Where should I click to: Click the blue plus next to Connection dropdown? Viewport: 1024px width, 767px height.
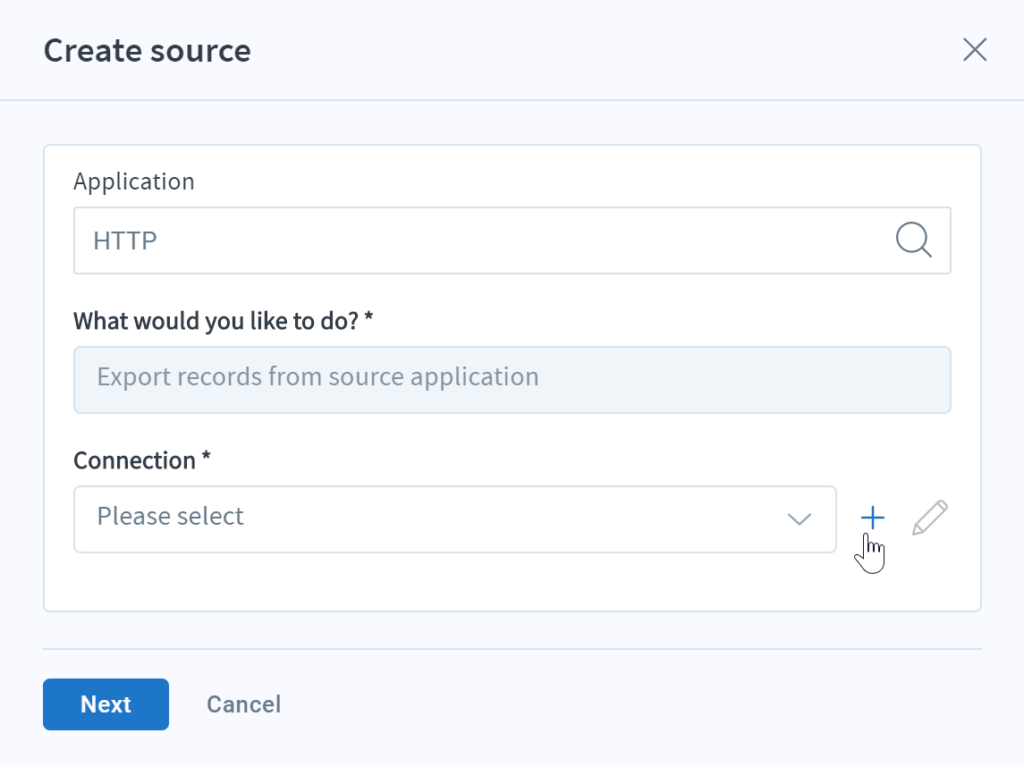click(x=872, y=518)
